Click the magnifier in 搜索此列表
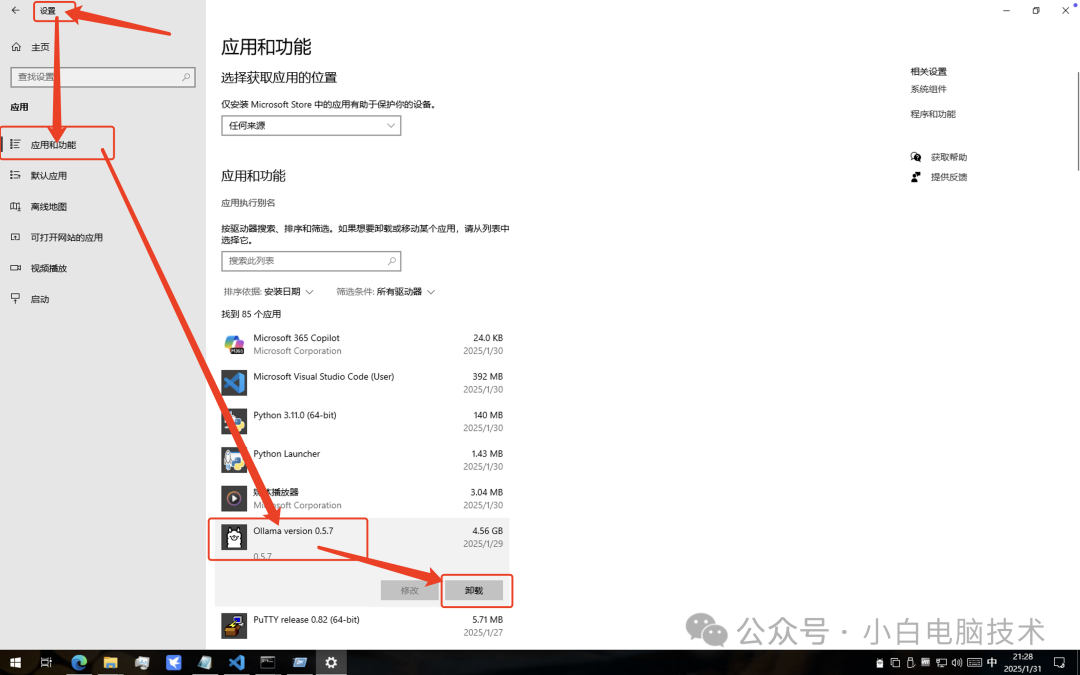The width and height of the screenshot is (1080, 675). pos(391,261)
